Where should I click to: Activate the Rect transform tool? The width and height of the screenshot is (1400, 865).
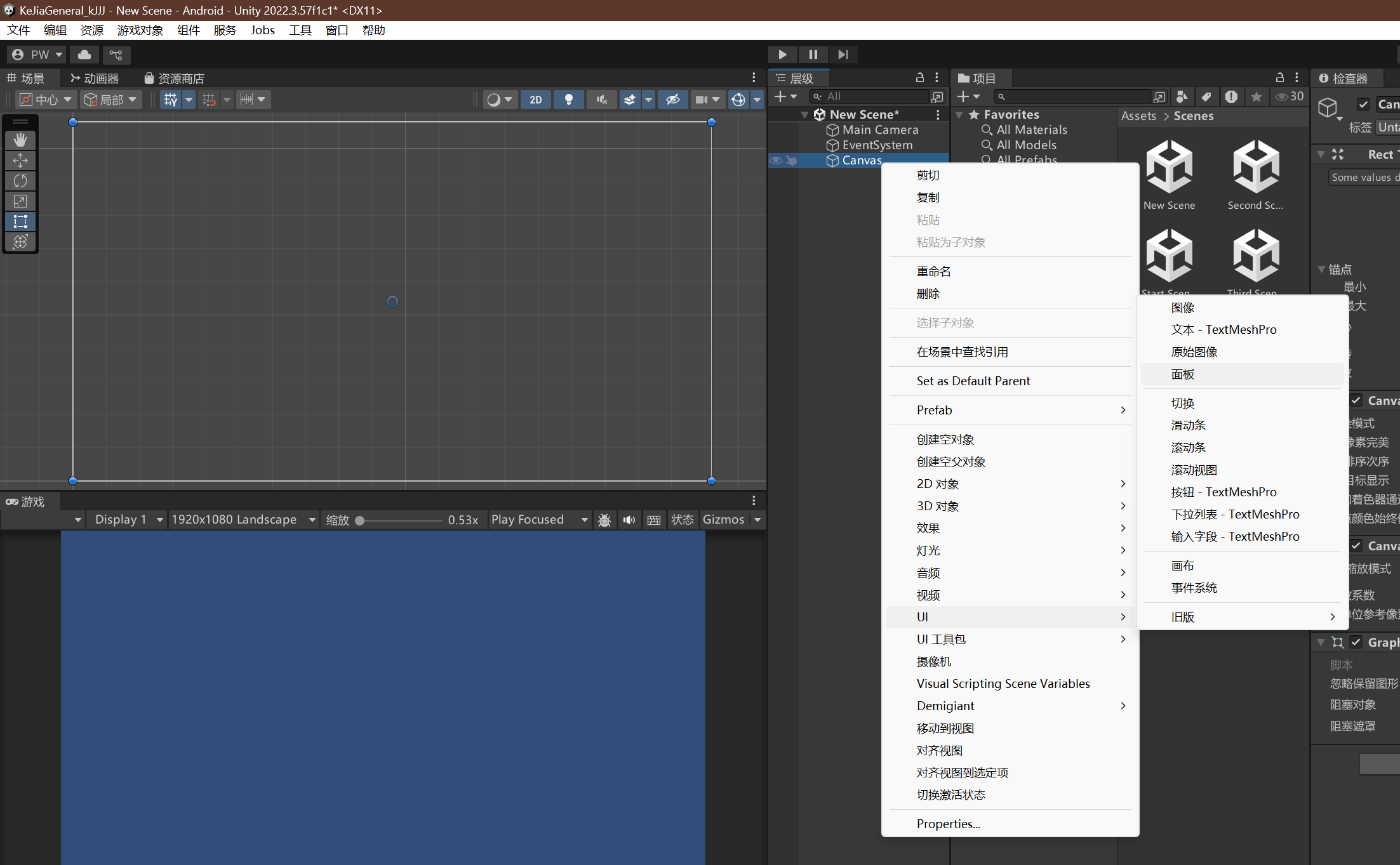point(20,221)
